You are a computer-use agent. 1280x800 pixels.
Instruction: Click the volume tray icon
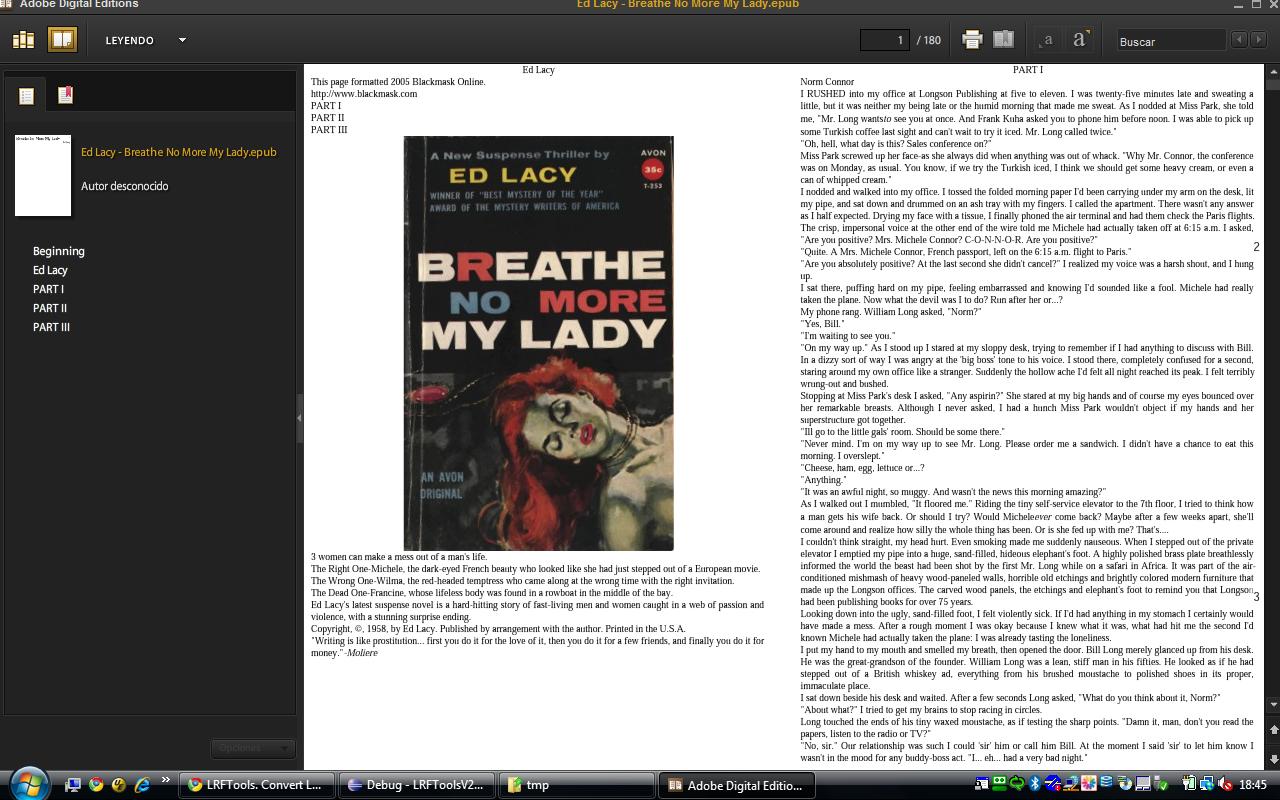coord(1227,784)
